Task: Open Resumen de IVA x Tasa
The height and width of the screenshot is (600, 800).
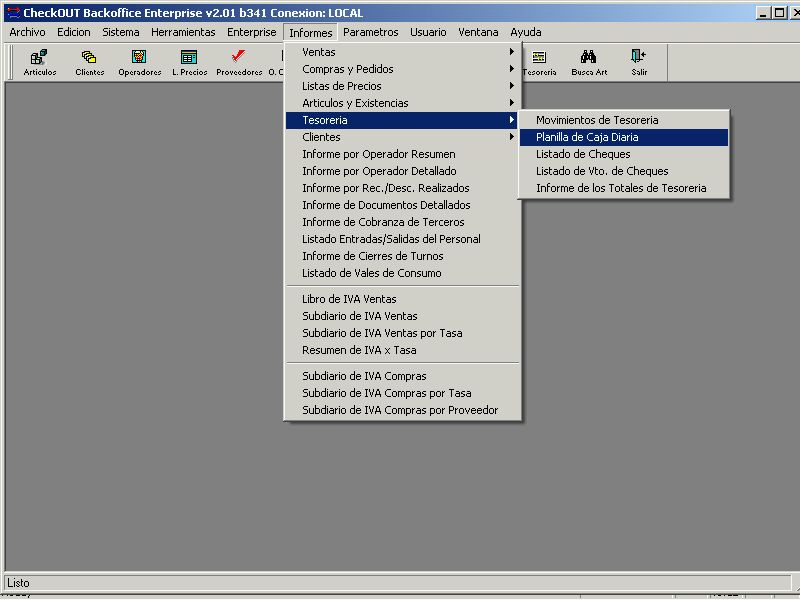Action: coord(403,351)
